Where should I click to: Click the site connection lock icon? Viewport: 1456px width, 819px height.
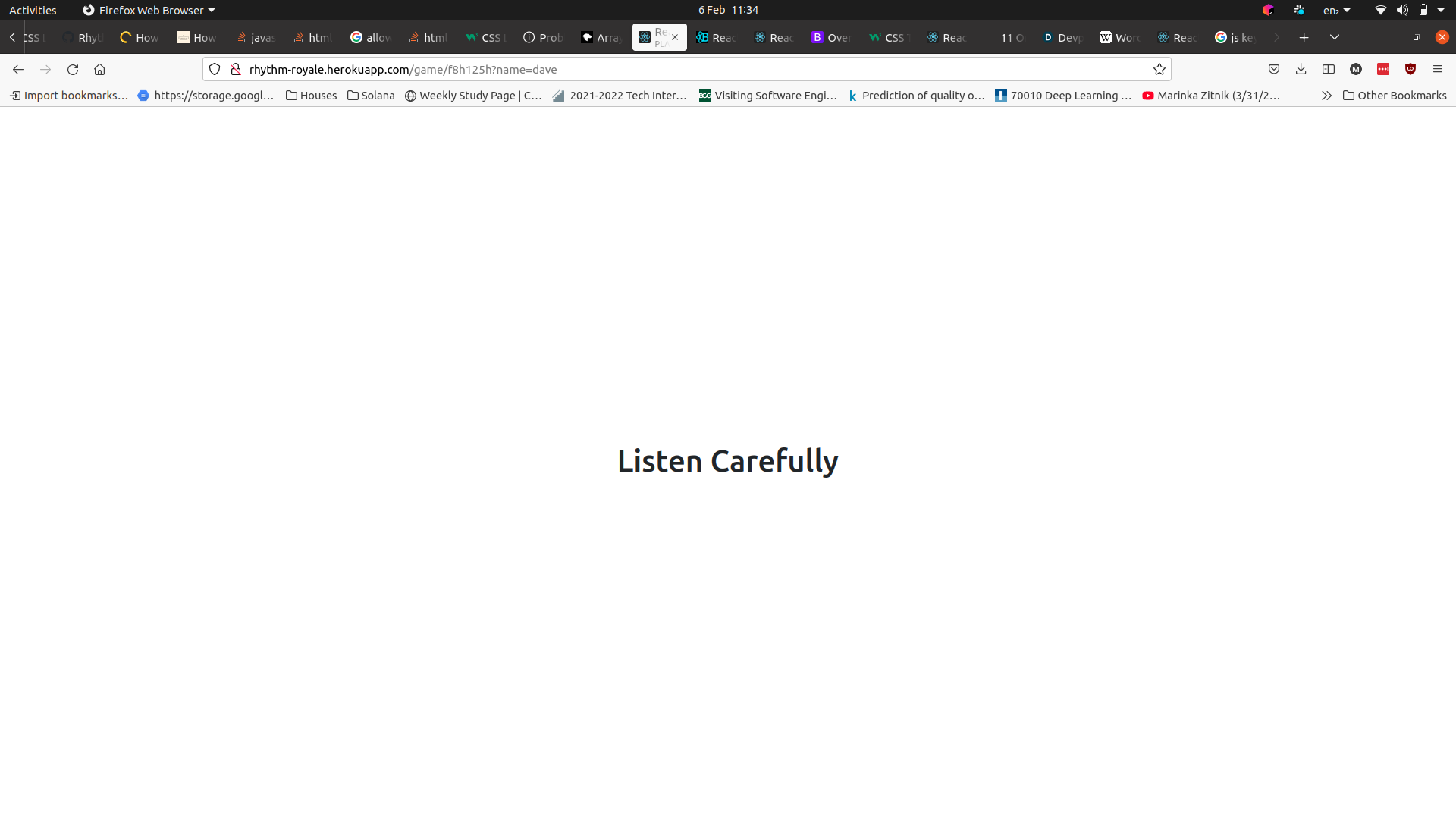pyautogui.click(x=236, y=69)
